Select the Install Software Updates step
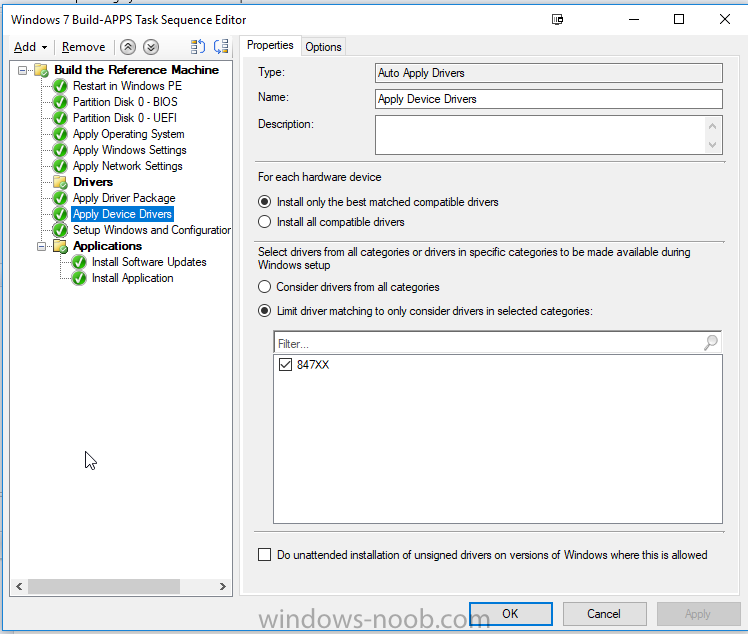748x634 pixels. point(149,262)
